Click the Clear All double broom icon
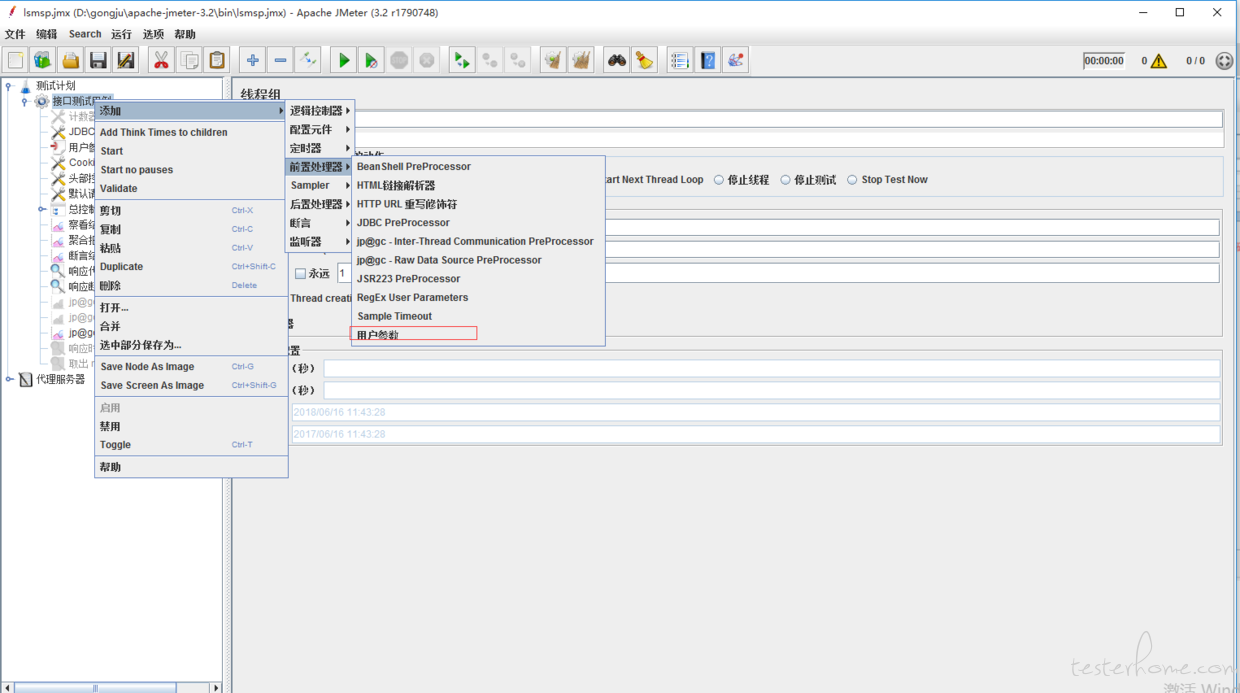The height and width of the screenshot is (693, 1240). click(581, 60)
